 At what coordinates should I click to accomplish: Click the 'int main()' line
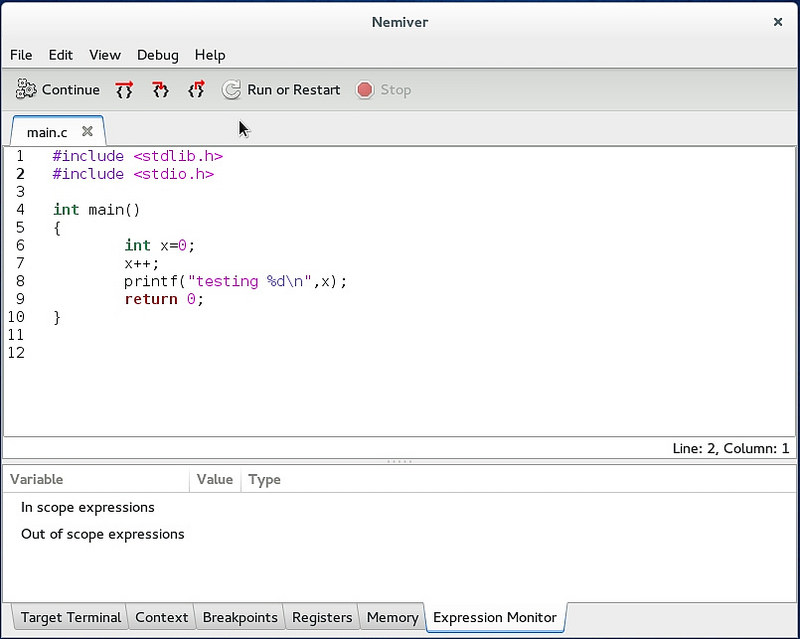(x=96, y=210)
